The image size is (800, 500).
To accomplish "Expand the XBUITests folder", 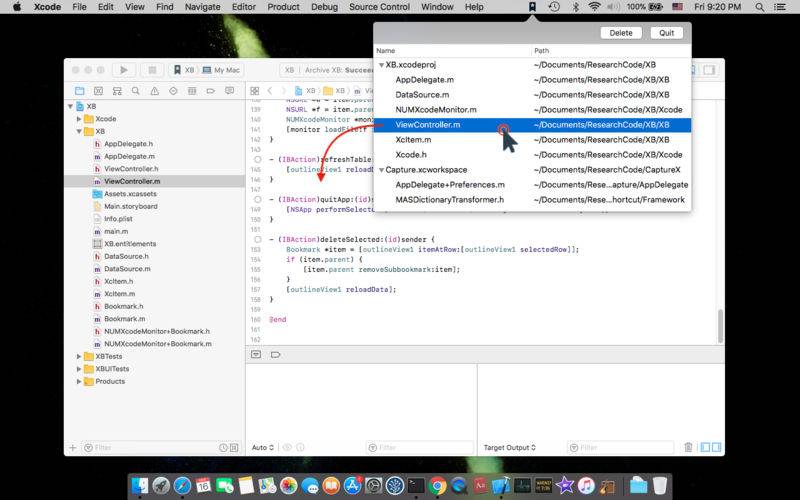I will [x=79, y=369].
